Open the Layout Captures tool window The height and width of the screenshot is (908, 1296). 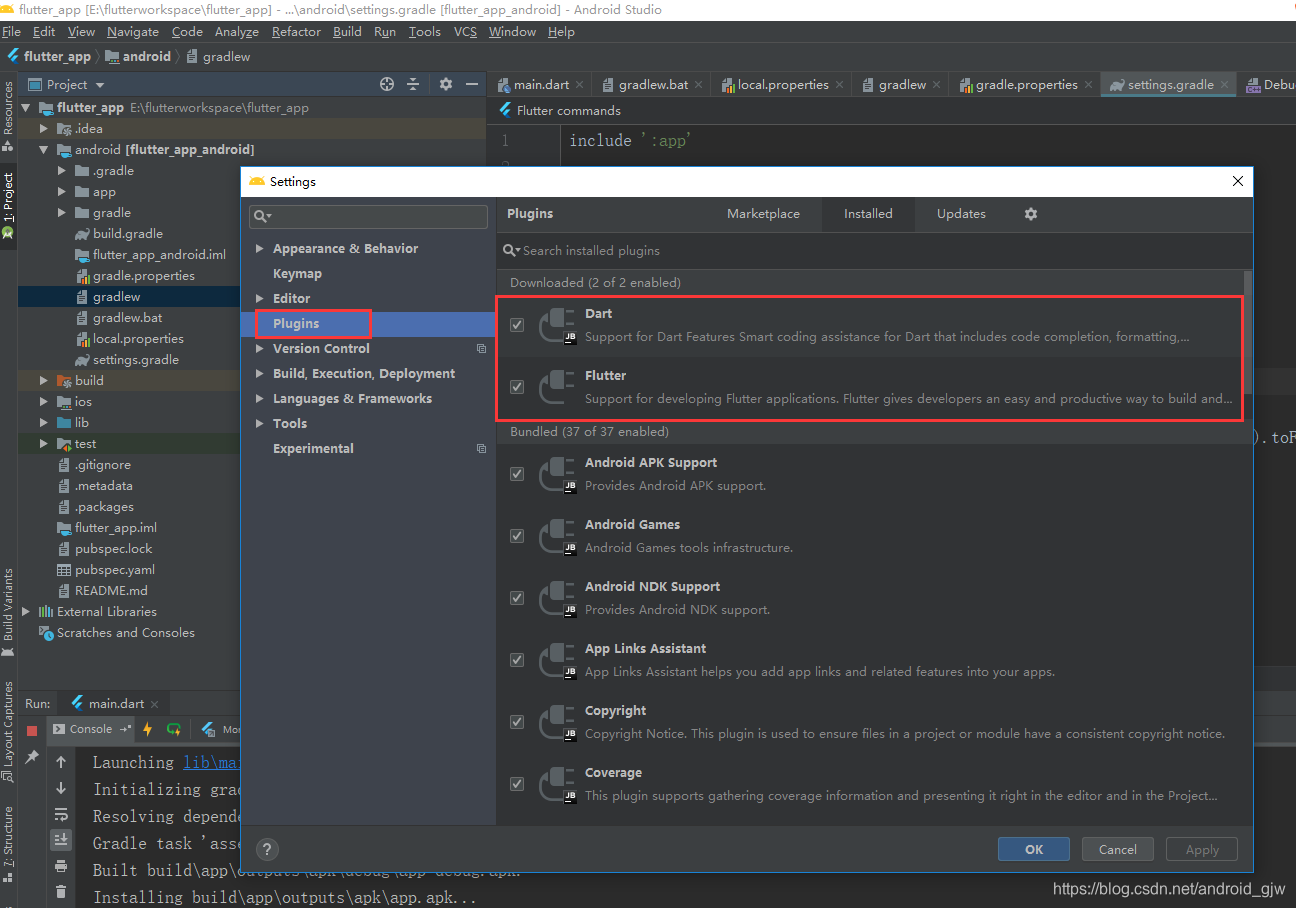(x=8, y=733)
